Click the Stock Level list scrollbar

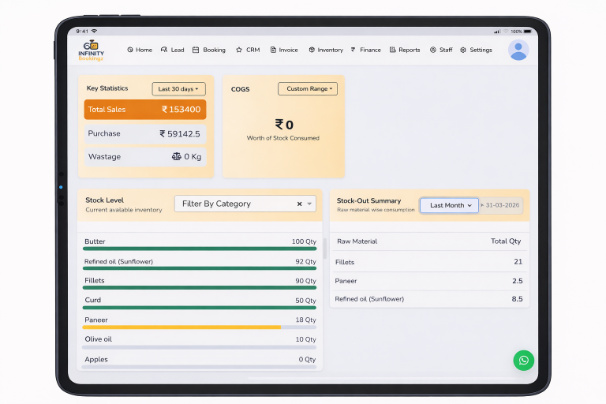[x=325, y=248]
